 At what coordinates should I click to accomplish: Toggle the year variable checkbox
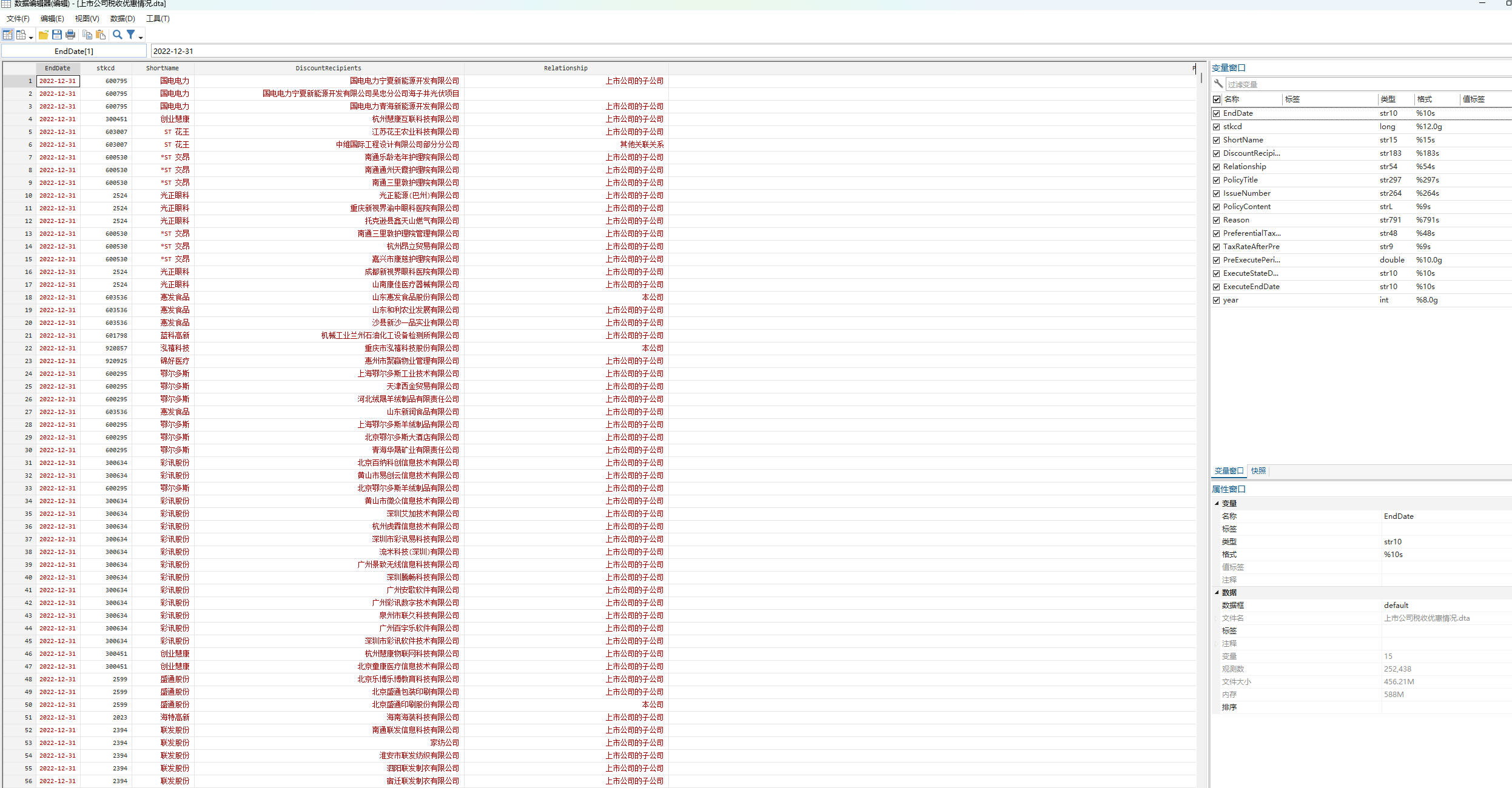[1216, 300]
